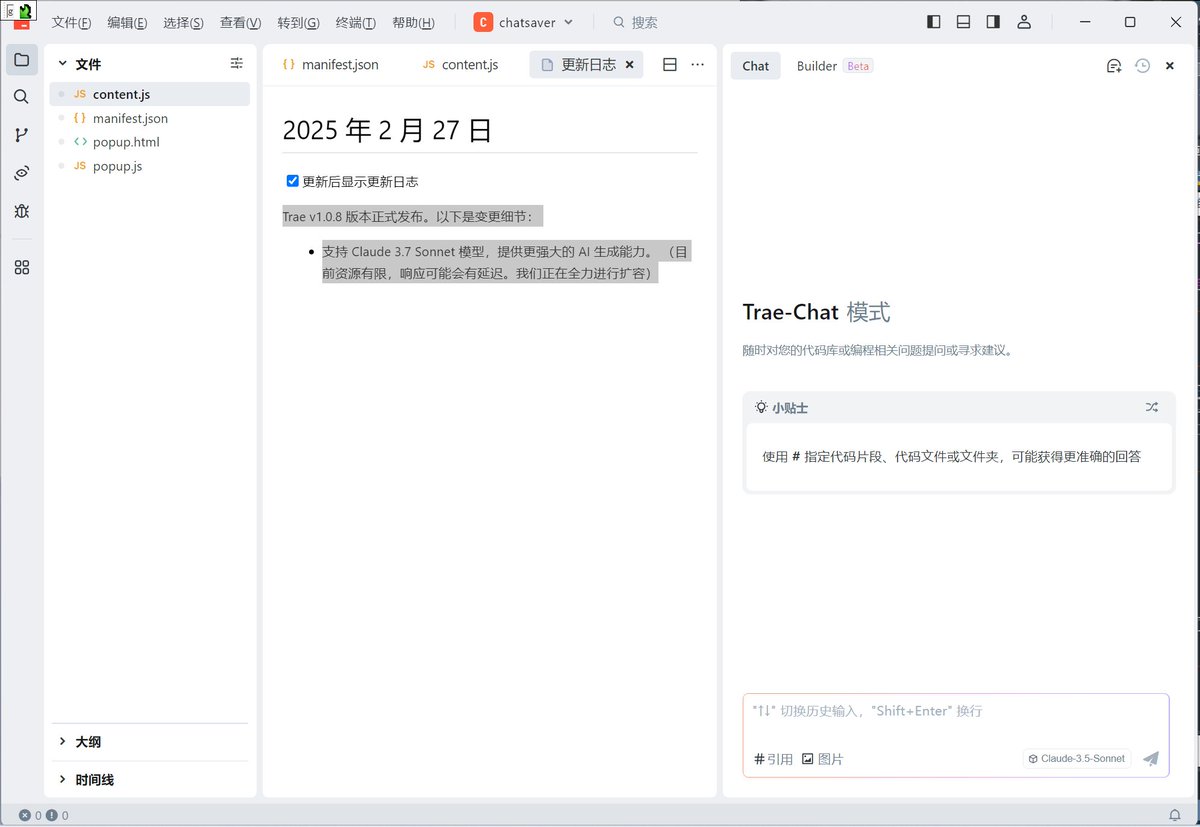Image resolution: width=1200 pixels, height=827 pixels.
Task: Switch to the Builder Beta tab
Action: tap(834, 66)
